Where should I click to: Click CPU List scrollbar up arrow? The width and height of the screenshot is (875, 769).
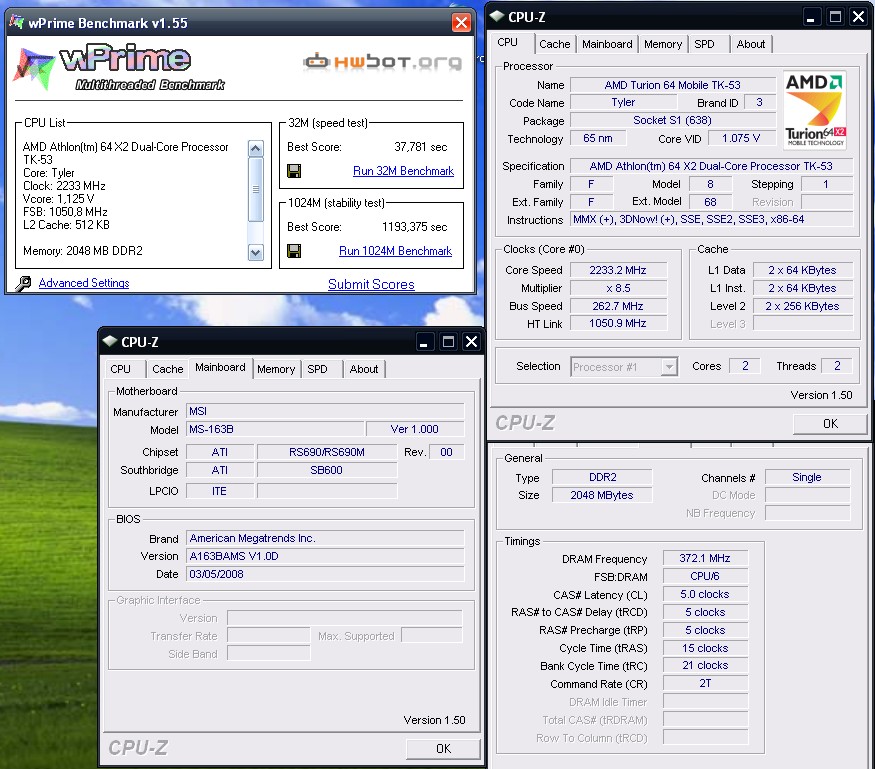(256, 148)
